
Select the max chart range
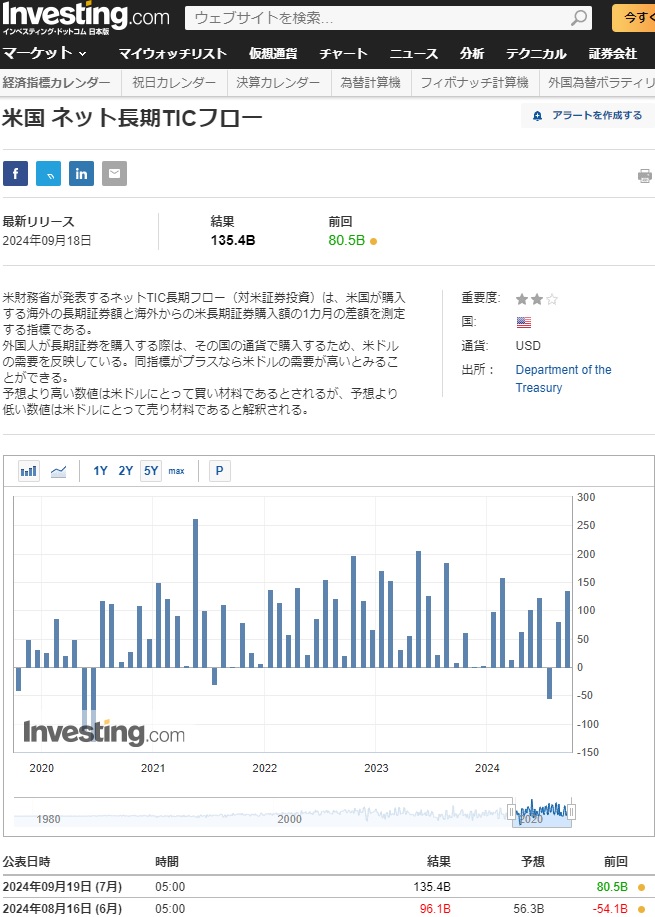click(x=176, y=471)
